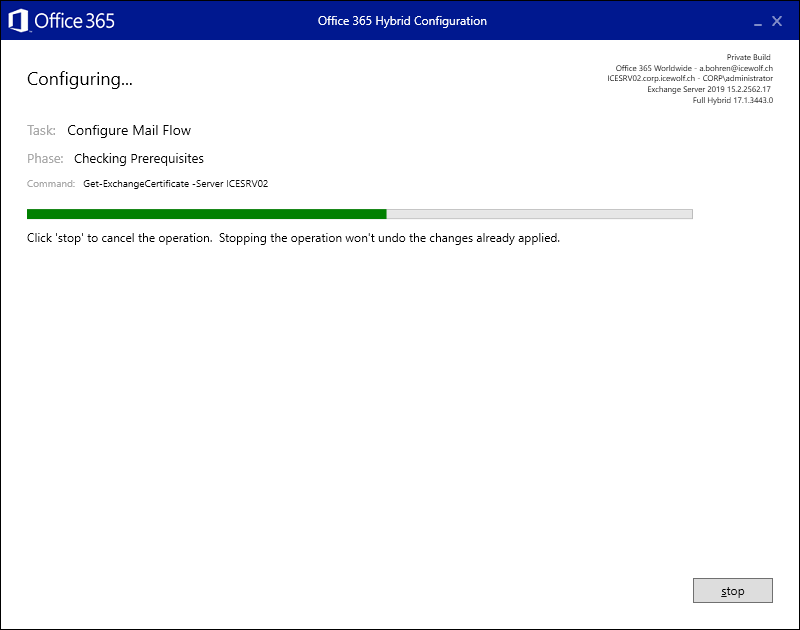Click the 'Command:' label
Viewport: 800px width, 630px height.
pyautogui.click(x=51, y=184)
